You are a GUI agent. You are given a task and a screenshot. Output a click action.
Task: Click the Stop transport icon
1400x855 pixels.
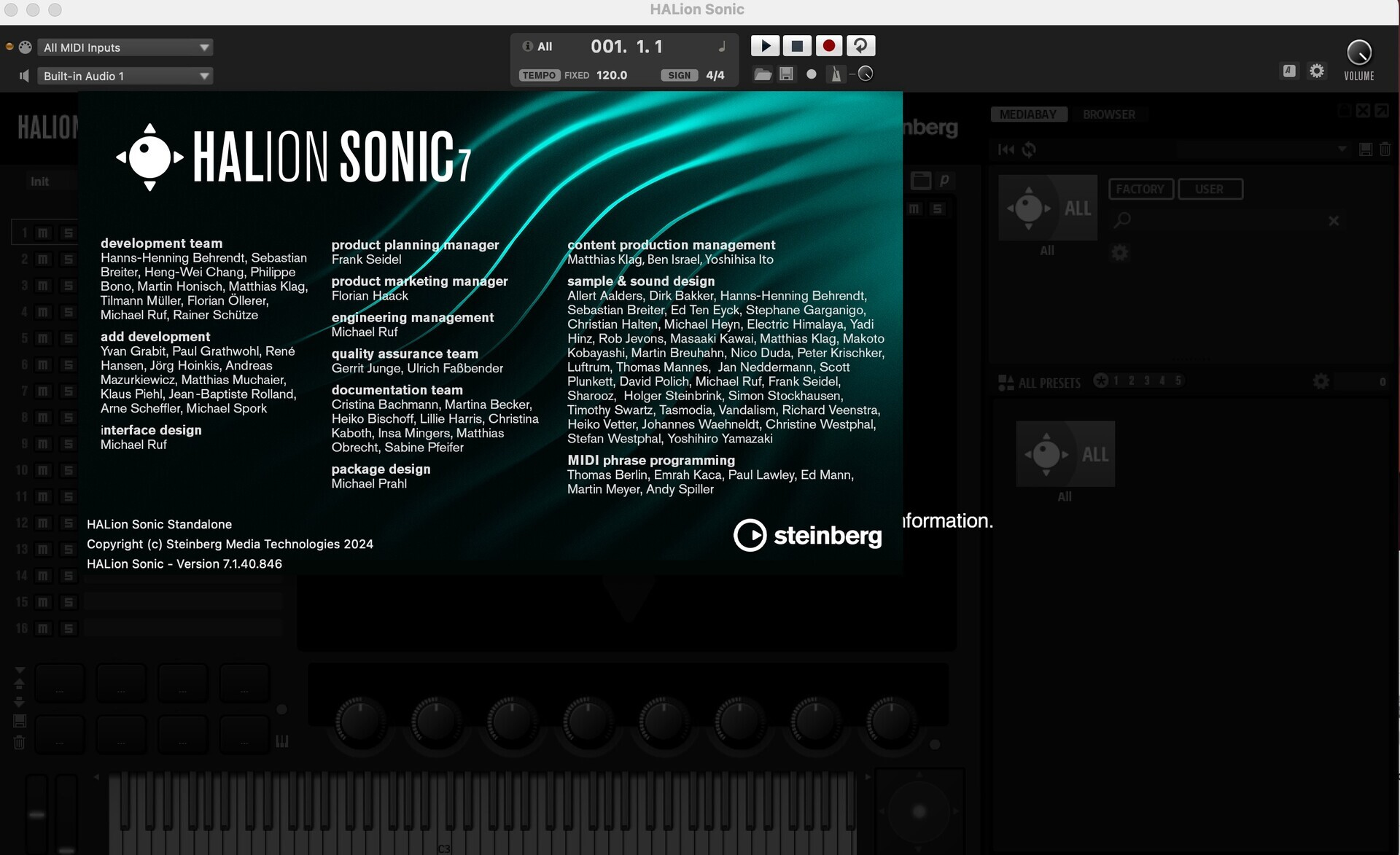(797, 45)
